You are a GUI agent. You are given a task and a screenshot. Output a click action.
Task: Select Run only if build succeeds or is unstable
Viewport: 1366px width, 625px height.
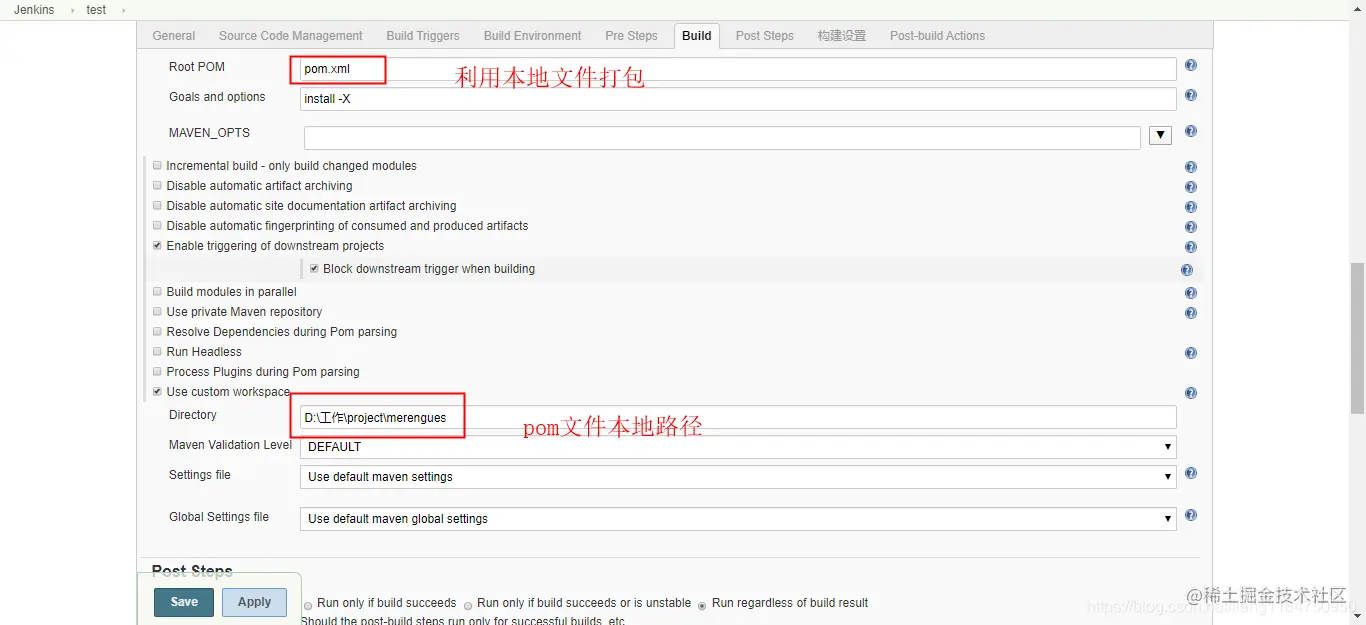[468, 606]
